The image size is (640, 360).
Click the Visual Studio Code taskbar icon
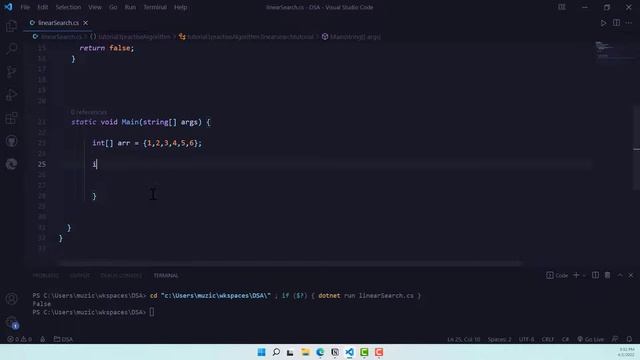coord(349,352)
